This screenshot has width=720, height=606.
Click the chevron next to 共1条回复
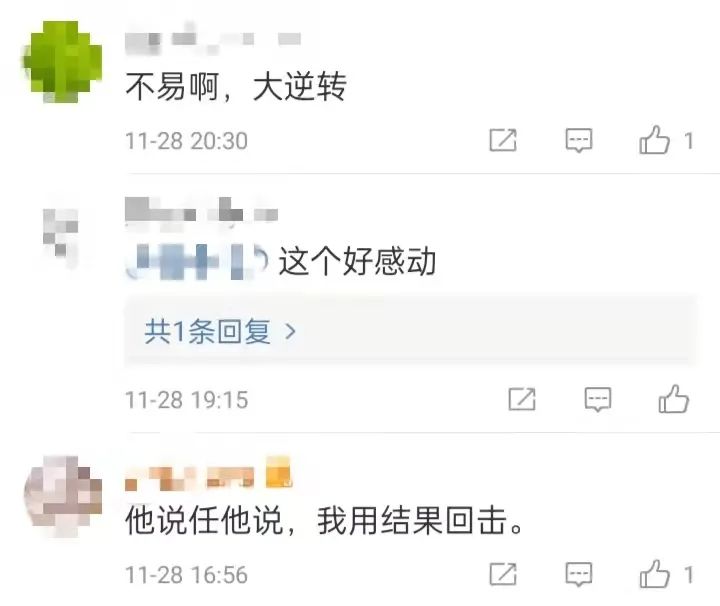pyautogui.click(x=290, y=331)
